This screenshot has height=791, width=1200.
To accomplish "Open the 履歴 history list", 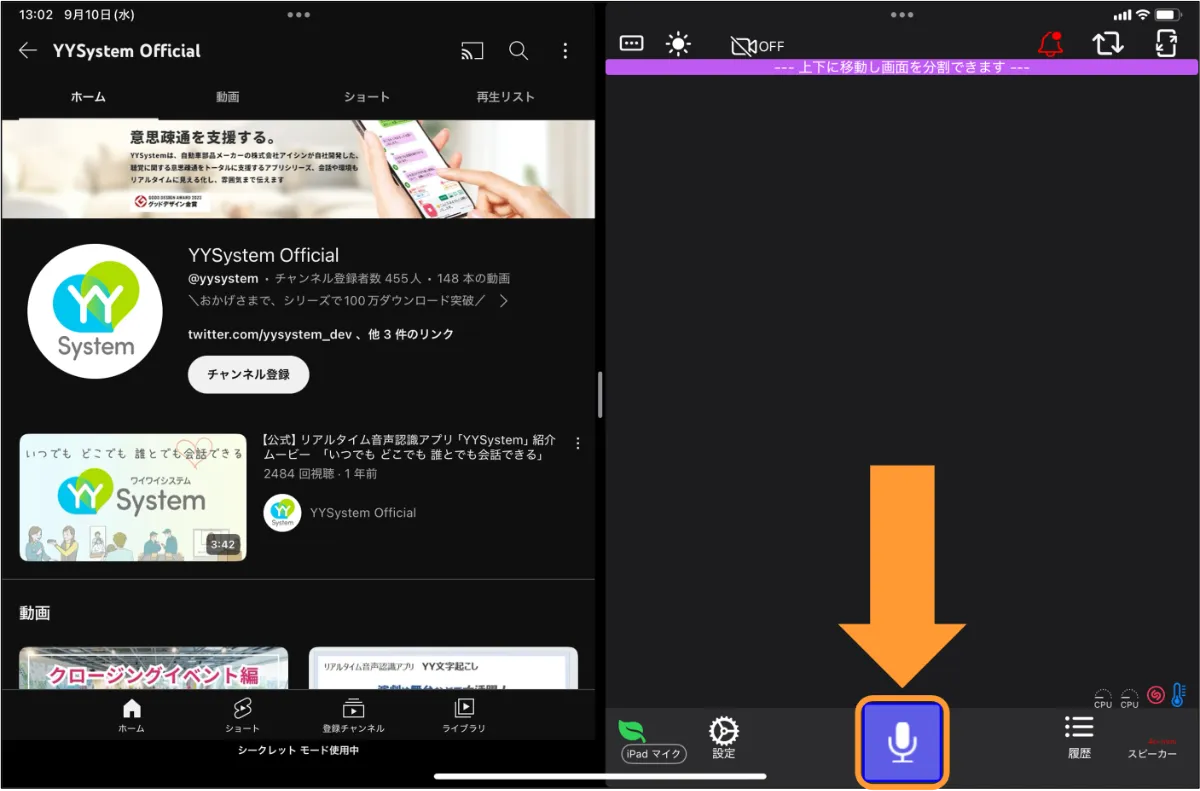I will [x=1079, y=738].
